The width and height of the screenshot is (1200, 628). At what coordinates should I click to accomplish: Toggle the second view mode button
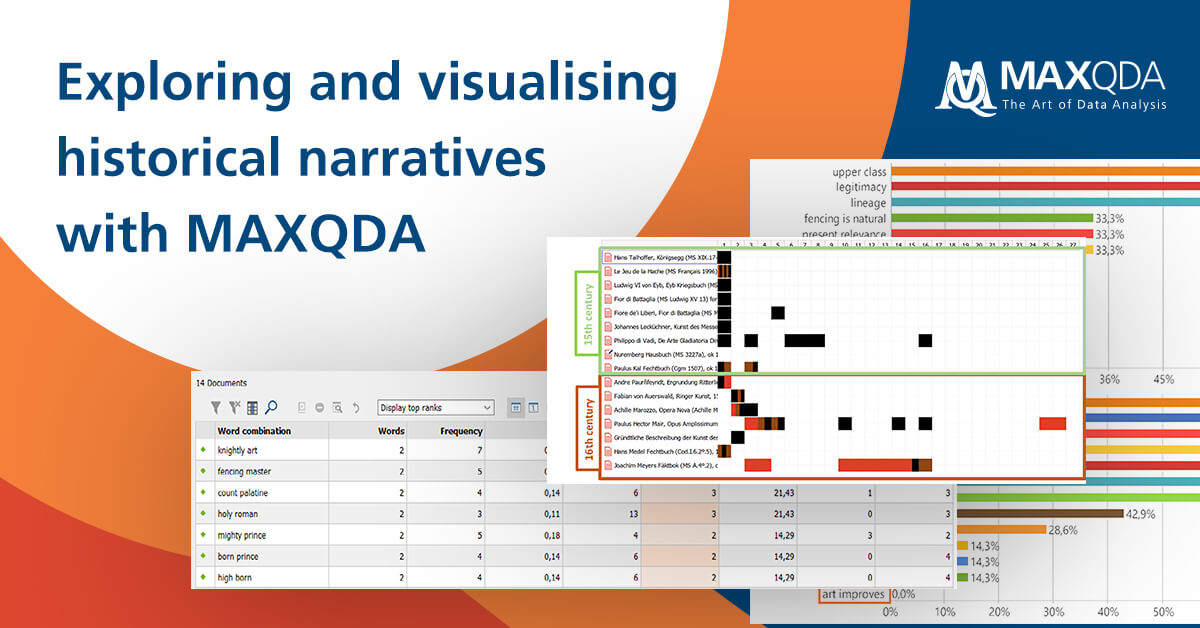coord(534,407)
